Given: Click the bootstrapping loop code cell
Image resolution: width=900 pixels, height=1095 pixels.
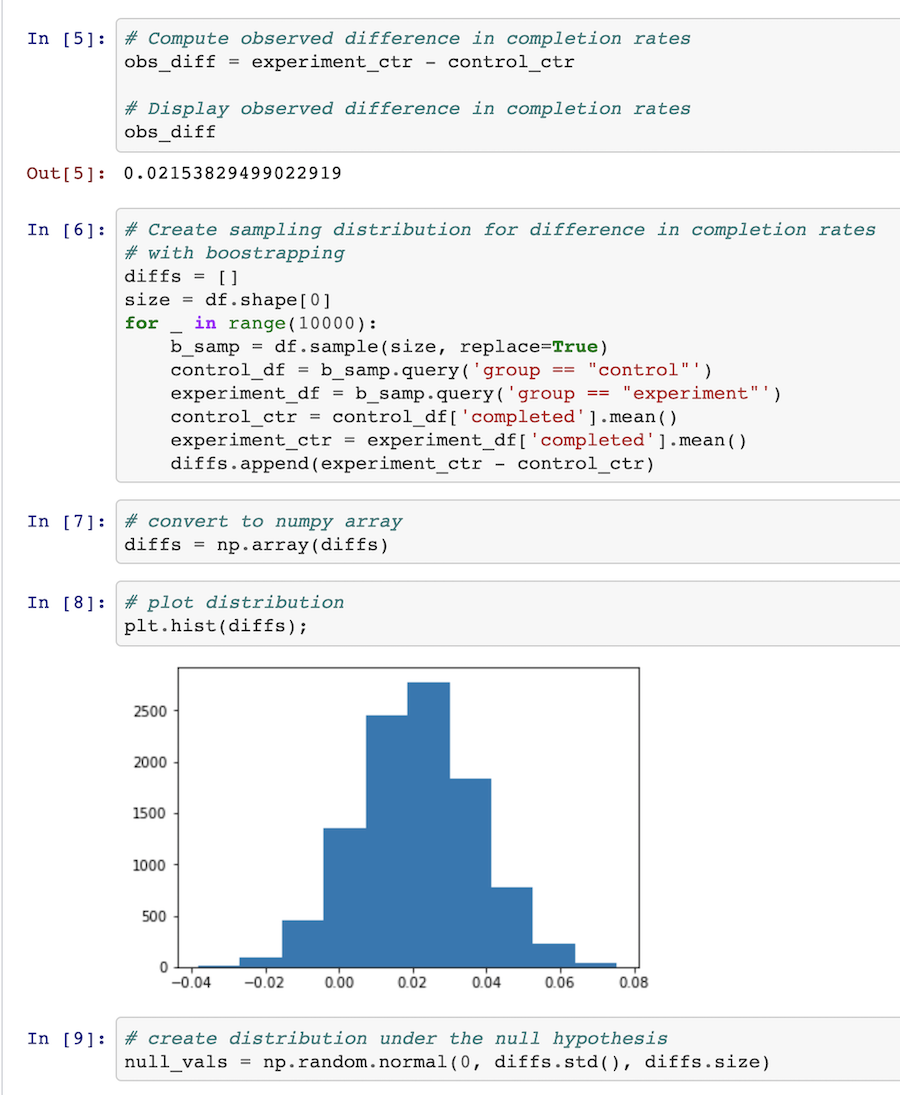Looking at the screenshot, I should point(508,345).
